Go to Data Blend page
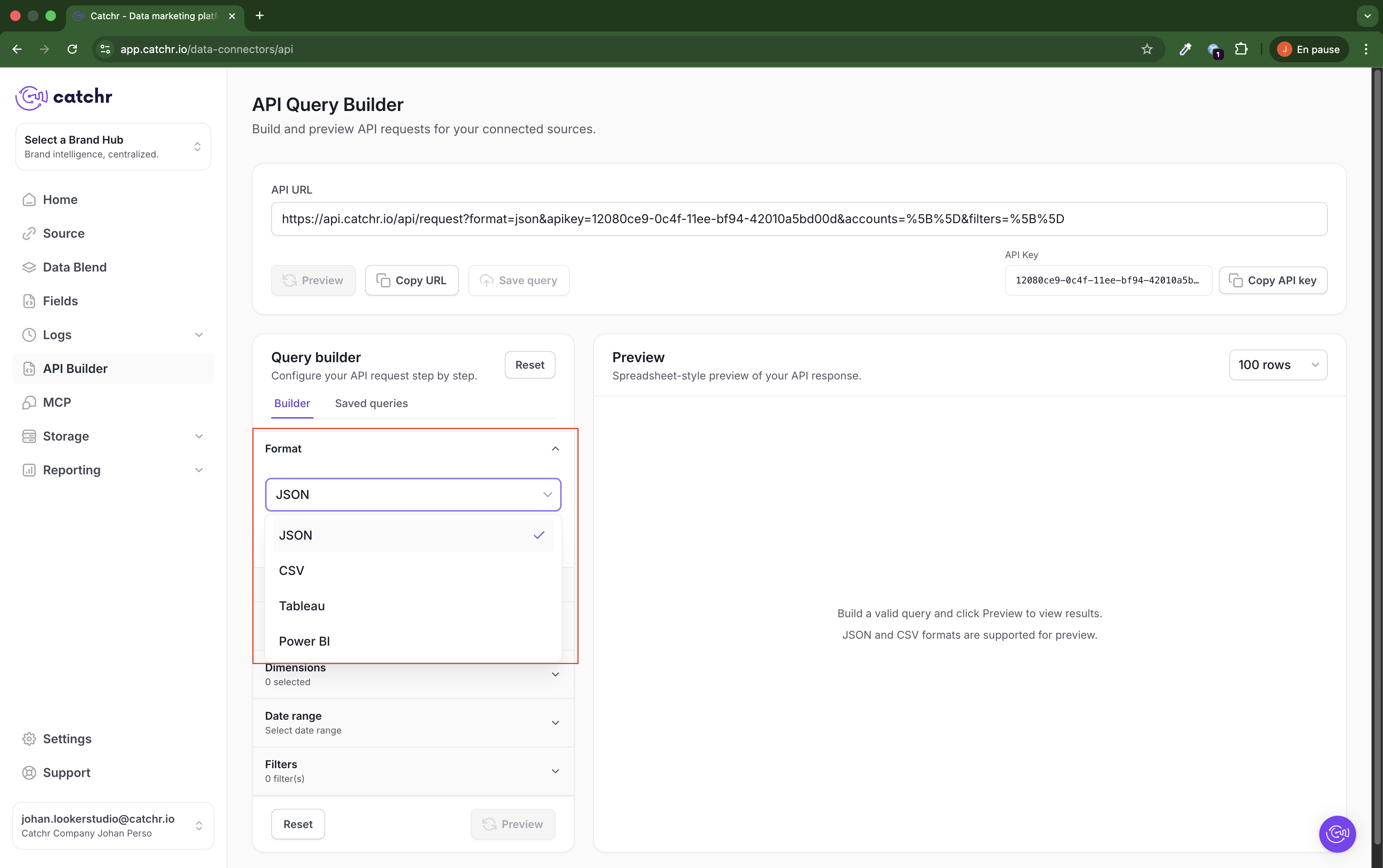Viewport: 1383px width, 868px height. (x=75, y=267)
